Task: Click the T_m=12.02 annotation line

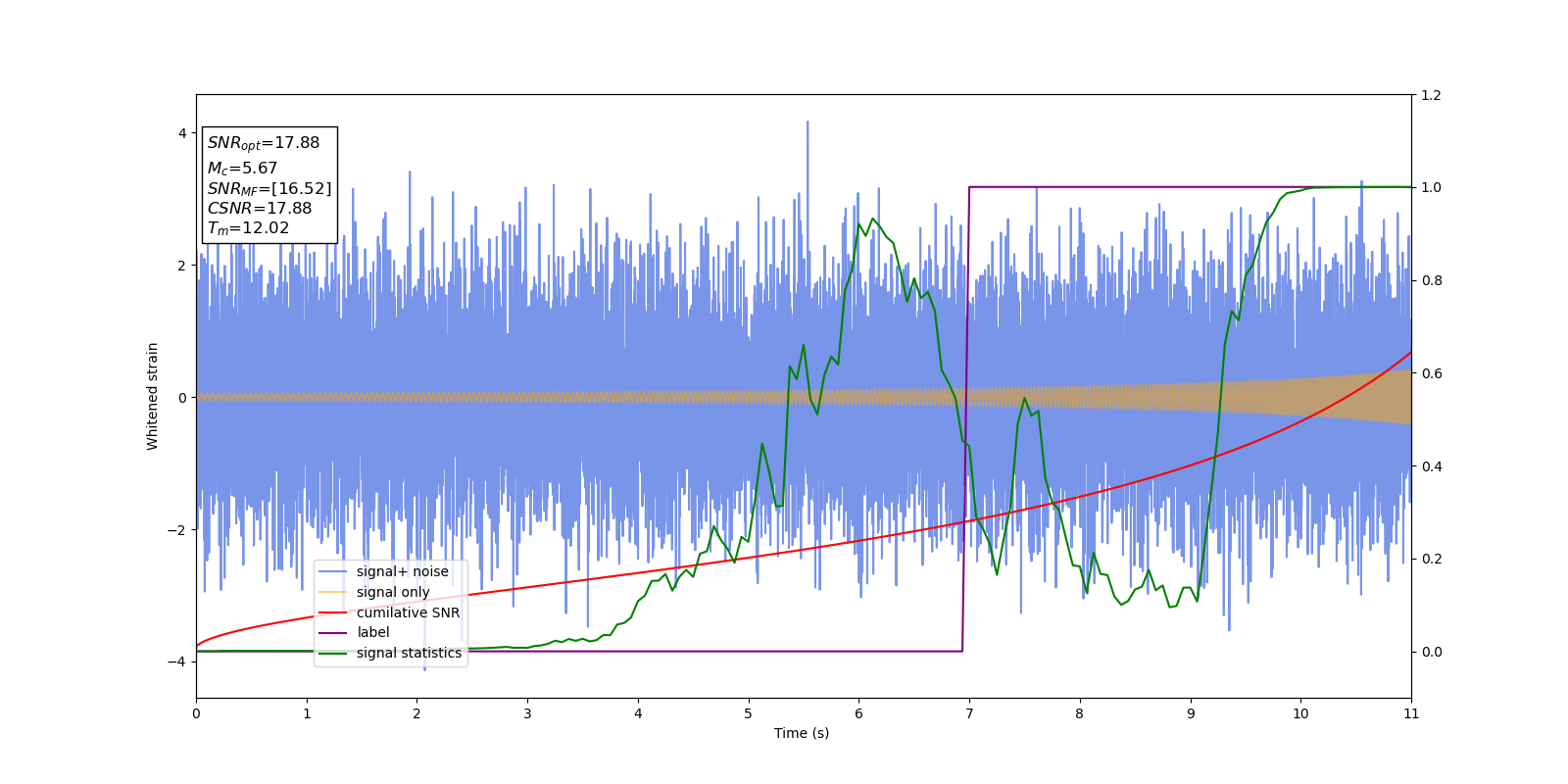Action: (248, 228)
